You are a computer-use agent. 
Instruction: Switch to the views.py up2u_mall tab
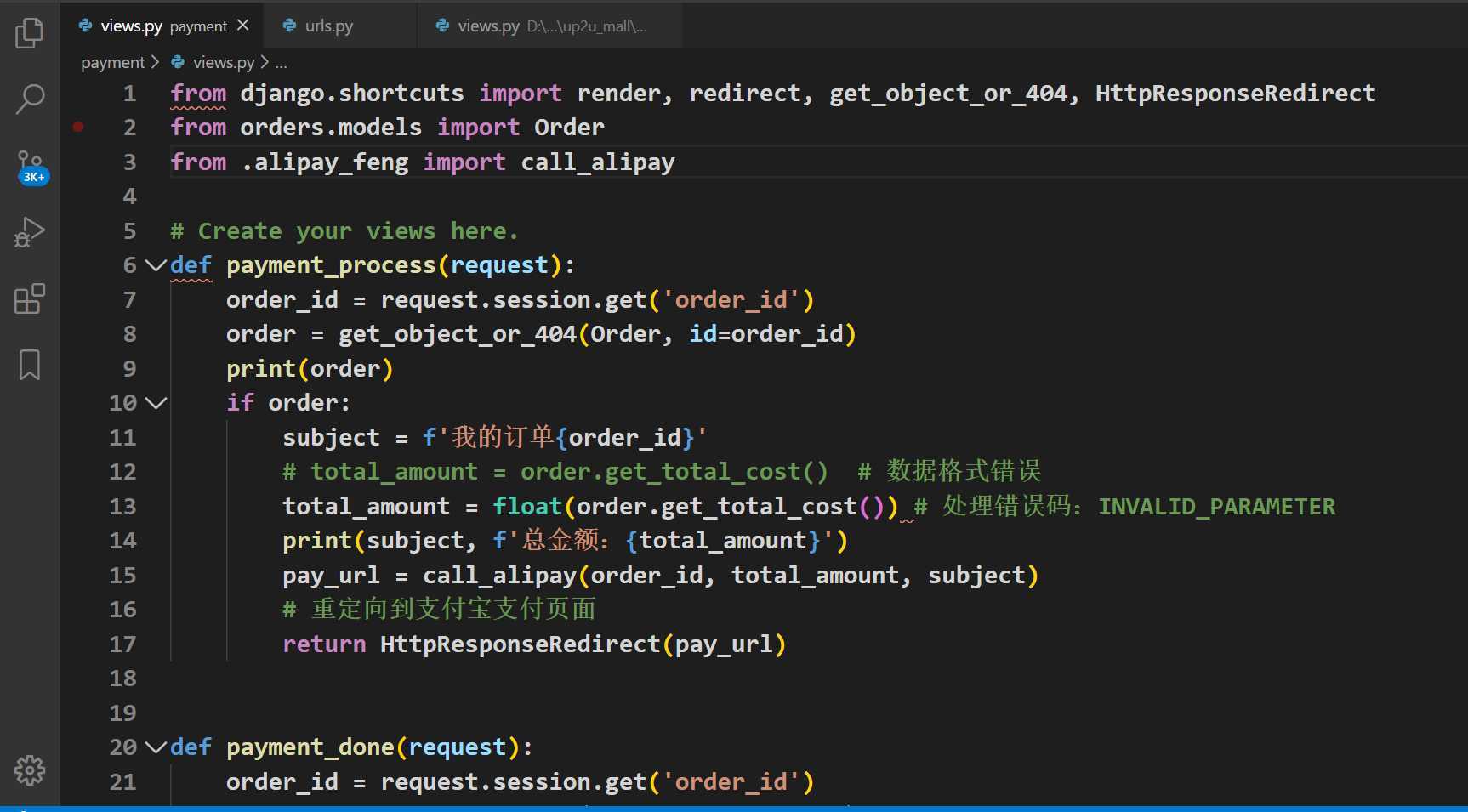point(549,26)
